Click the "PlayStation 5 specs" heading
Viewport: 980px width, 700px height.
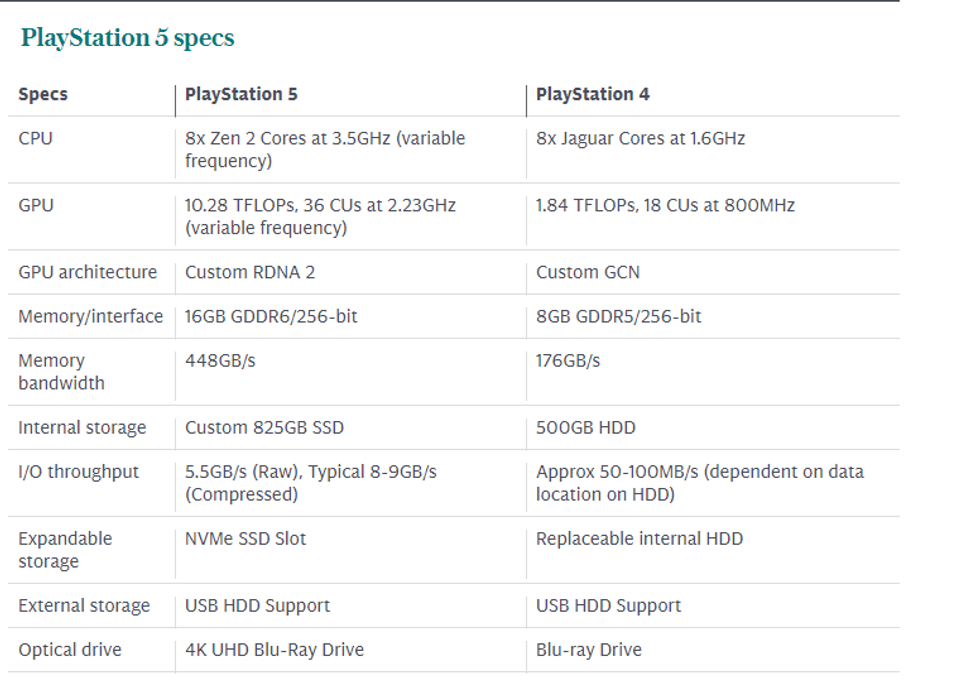[128, 39]
